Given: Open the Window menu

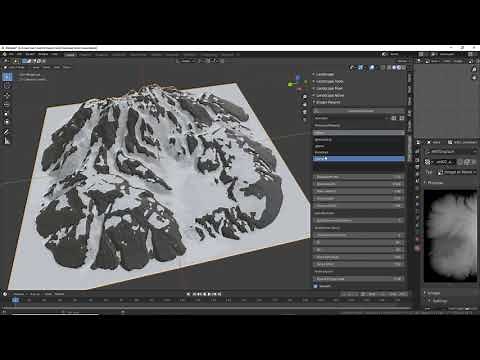Looking at the screenshot, I should pyautogui.click(x=43, y=54).
